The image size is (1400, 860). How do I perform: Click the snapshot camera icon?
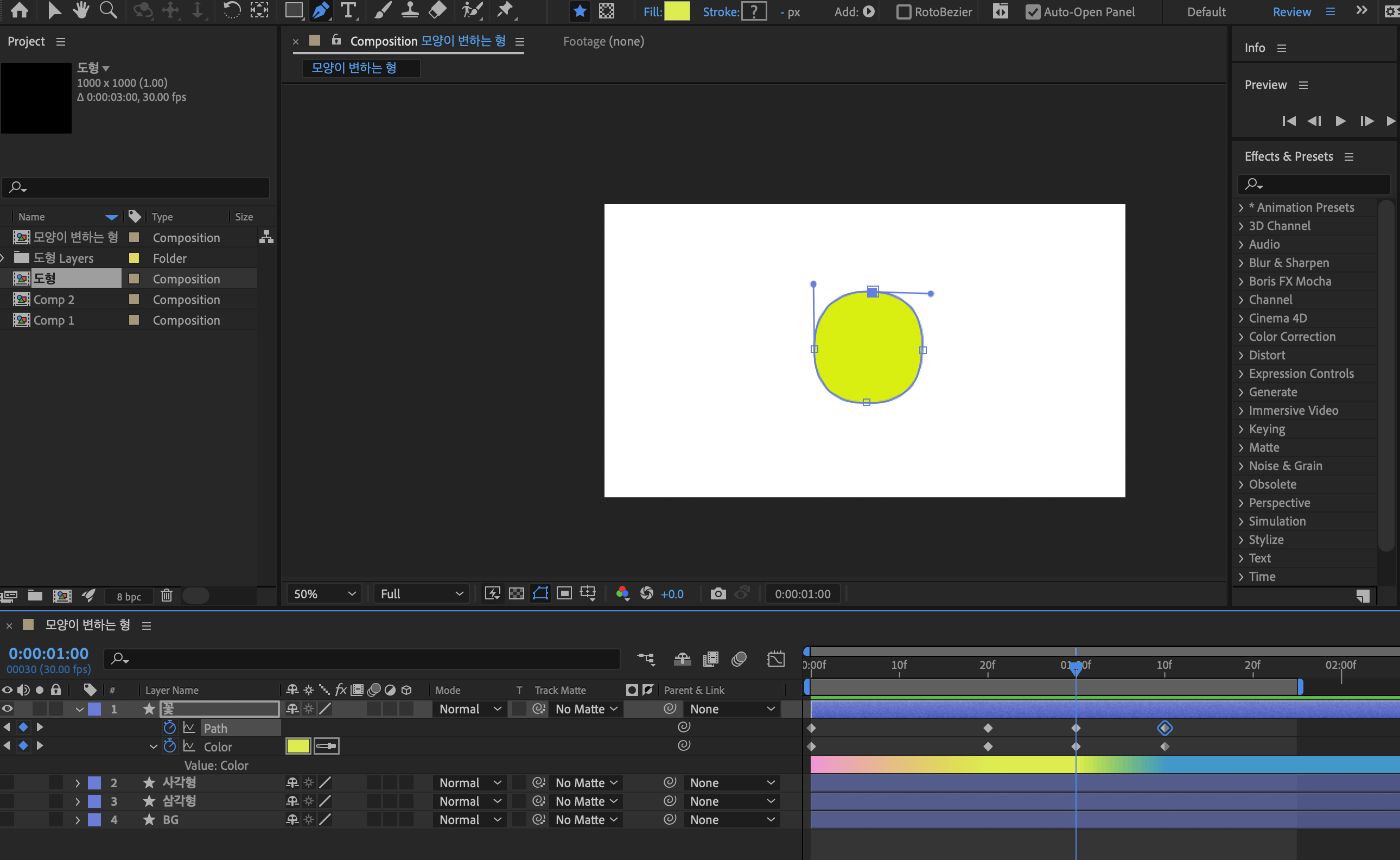pos(718,594)
